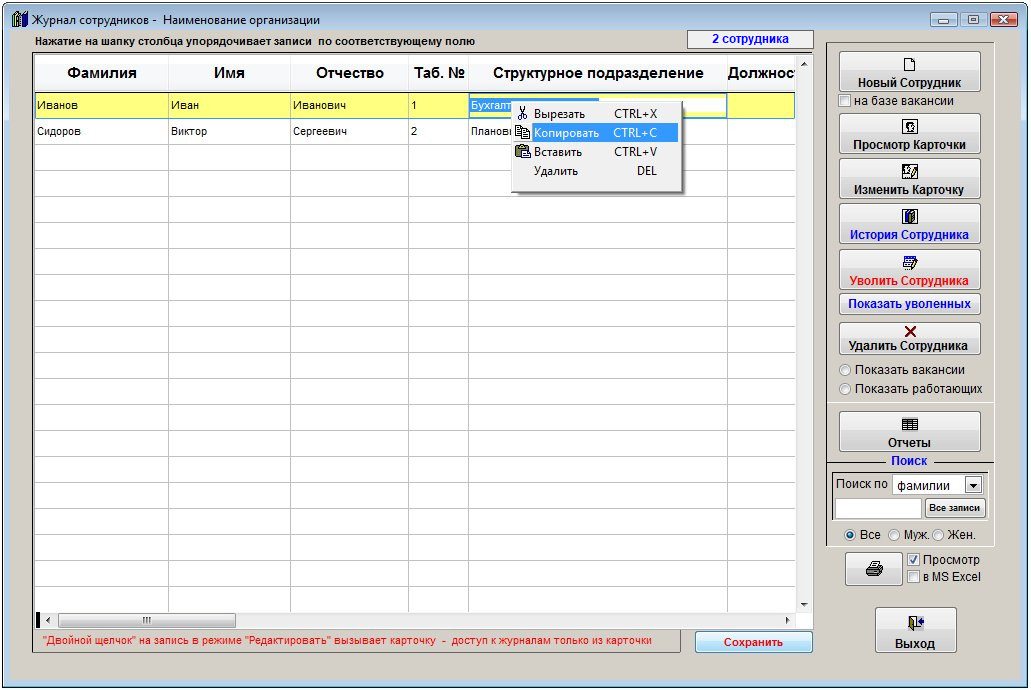
Task: Sort by 'Структурное подразделение' column header
Action: [598, 73]
